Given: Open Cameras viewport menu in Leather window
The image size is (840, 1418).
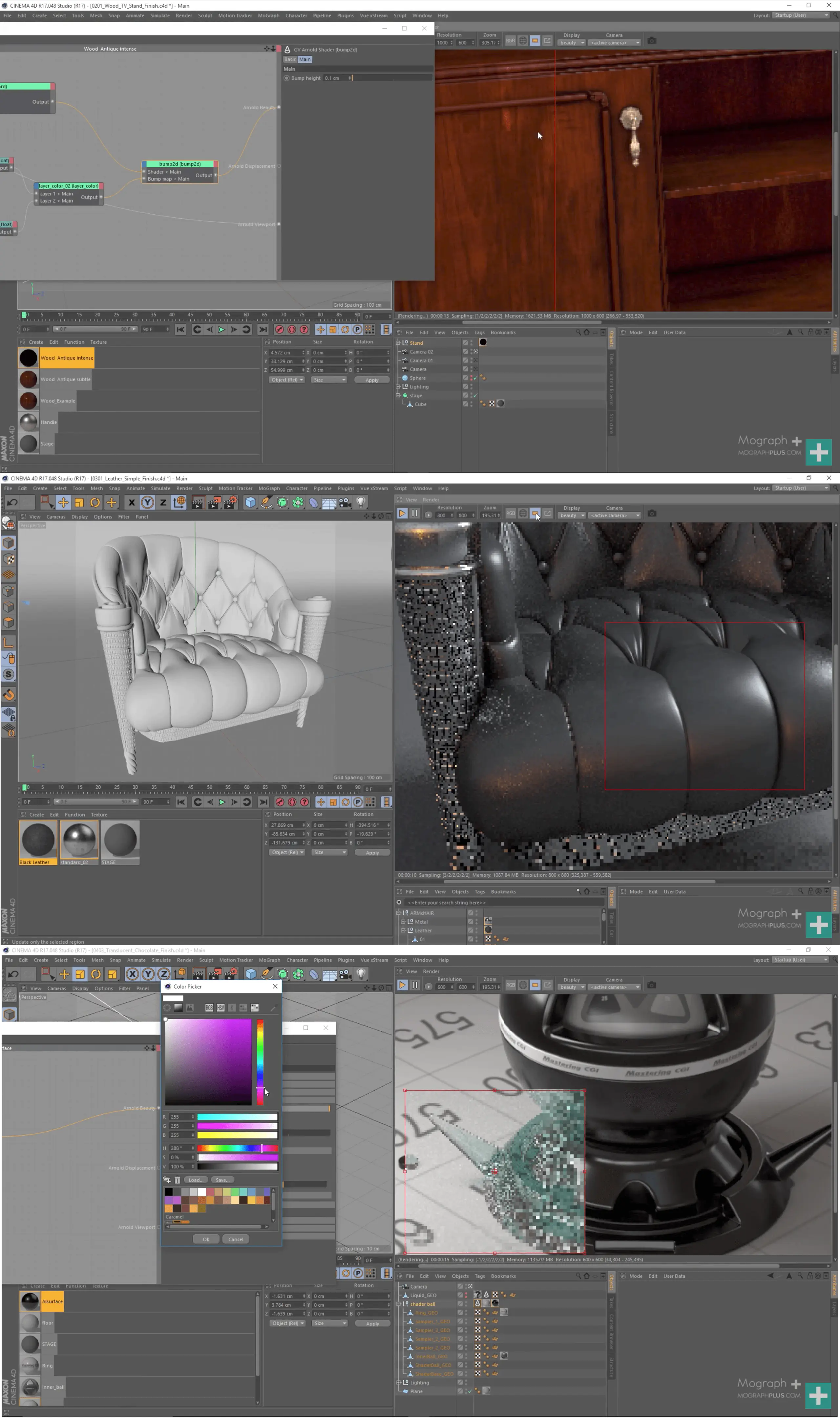Looking at the screenshot, I should click(x=55, y=517).
